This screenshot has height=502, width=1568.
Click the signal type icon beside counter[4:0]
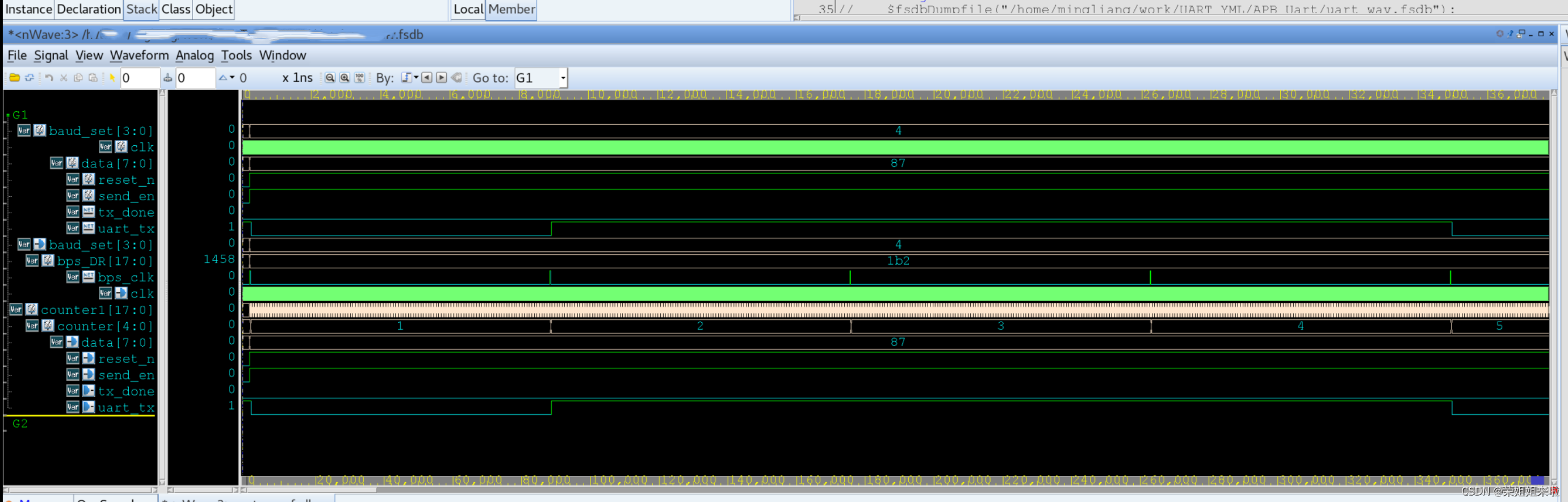[48, 326]
